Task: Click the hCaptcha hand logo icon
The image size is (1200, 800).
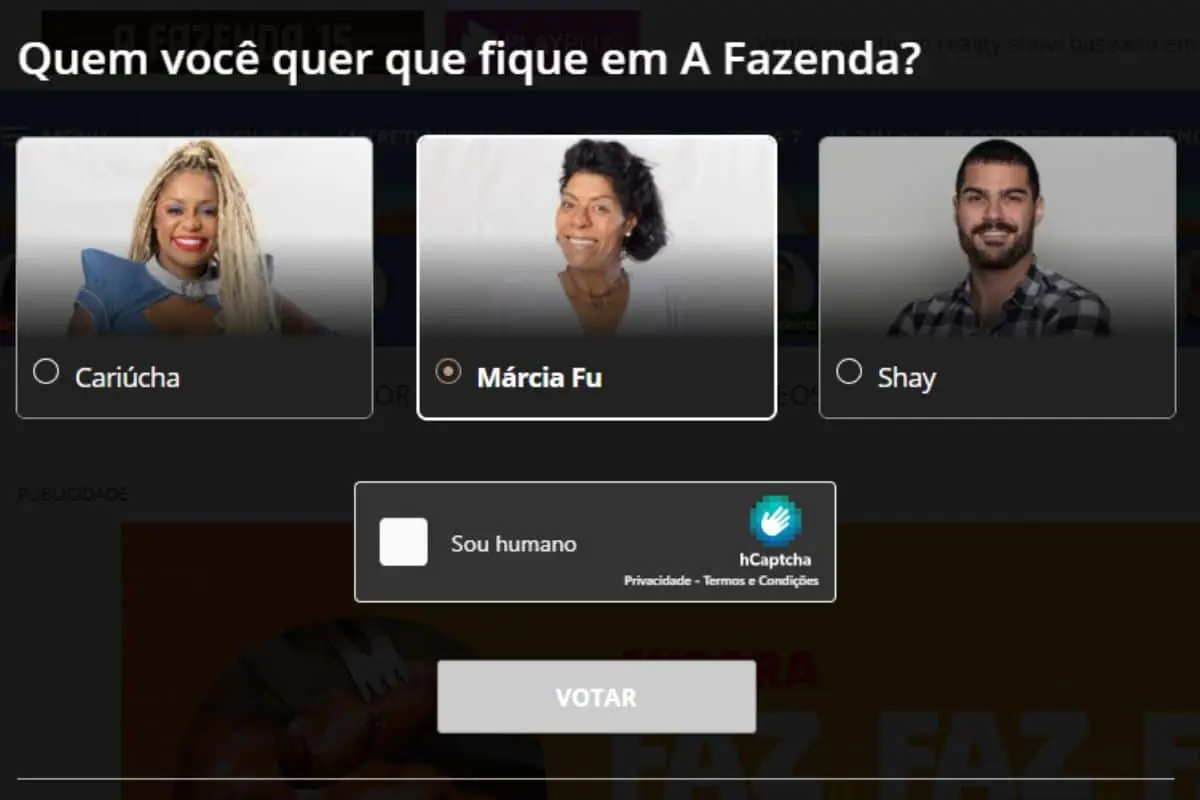Action: pos(776,521)
